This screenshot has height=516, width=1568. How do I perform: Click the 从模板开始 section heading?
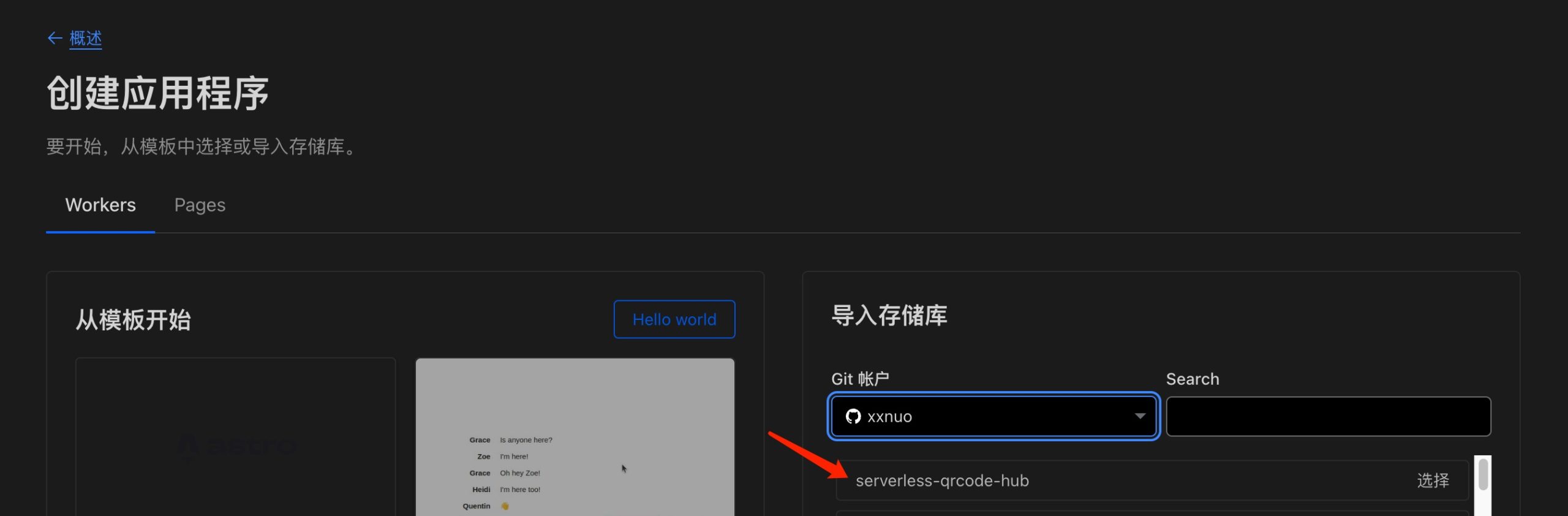[x=134, y=319]
